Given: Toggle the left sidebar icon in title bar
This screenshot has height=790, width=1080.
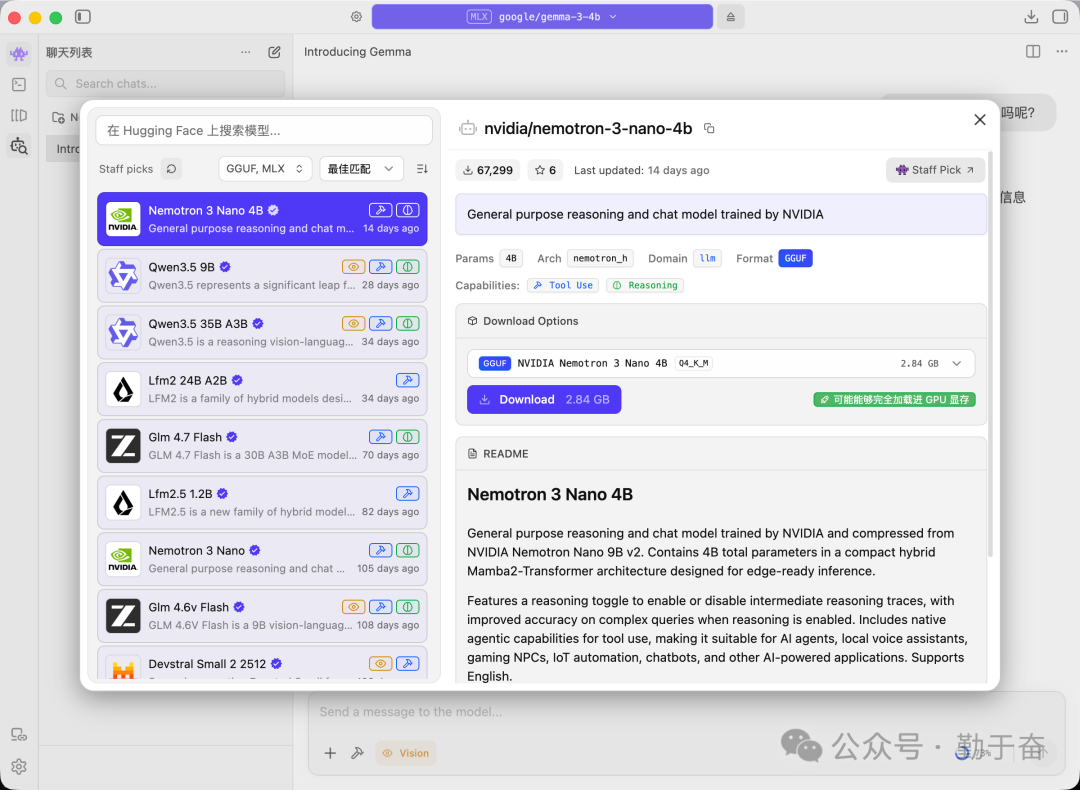Looking at the screenshot, I should pos(83,17).
